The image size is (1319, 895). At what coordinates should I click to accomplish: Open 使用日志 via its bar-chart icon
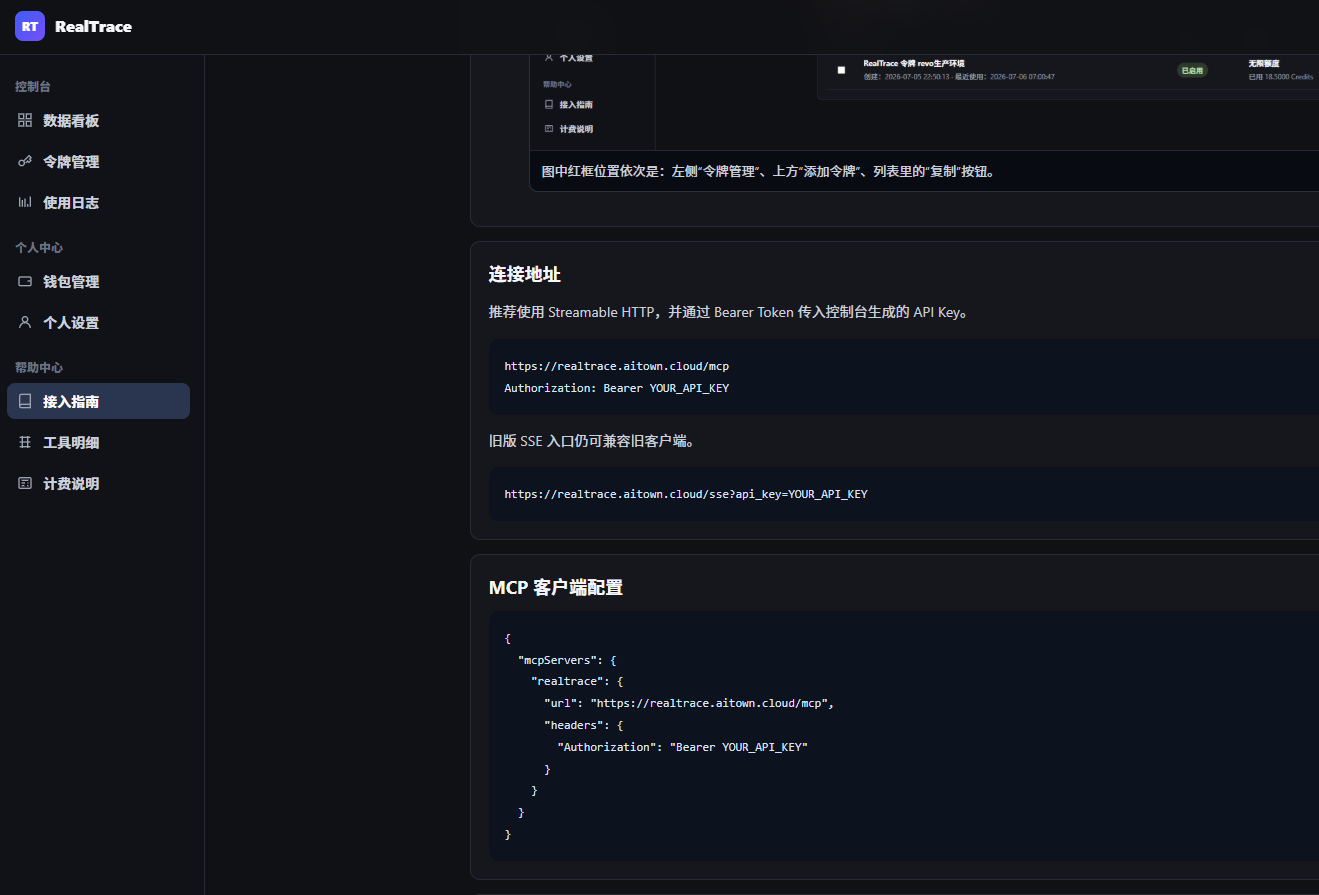pyautogui.click(x=25, y=202)
